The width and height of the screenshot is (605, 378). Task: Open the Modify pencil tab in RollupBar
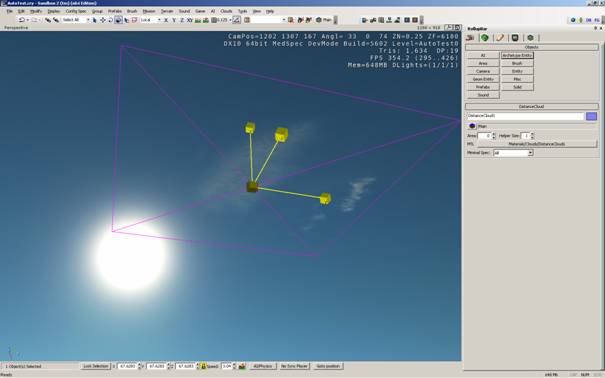point(500,37)
